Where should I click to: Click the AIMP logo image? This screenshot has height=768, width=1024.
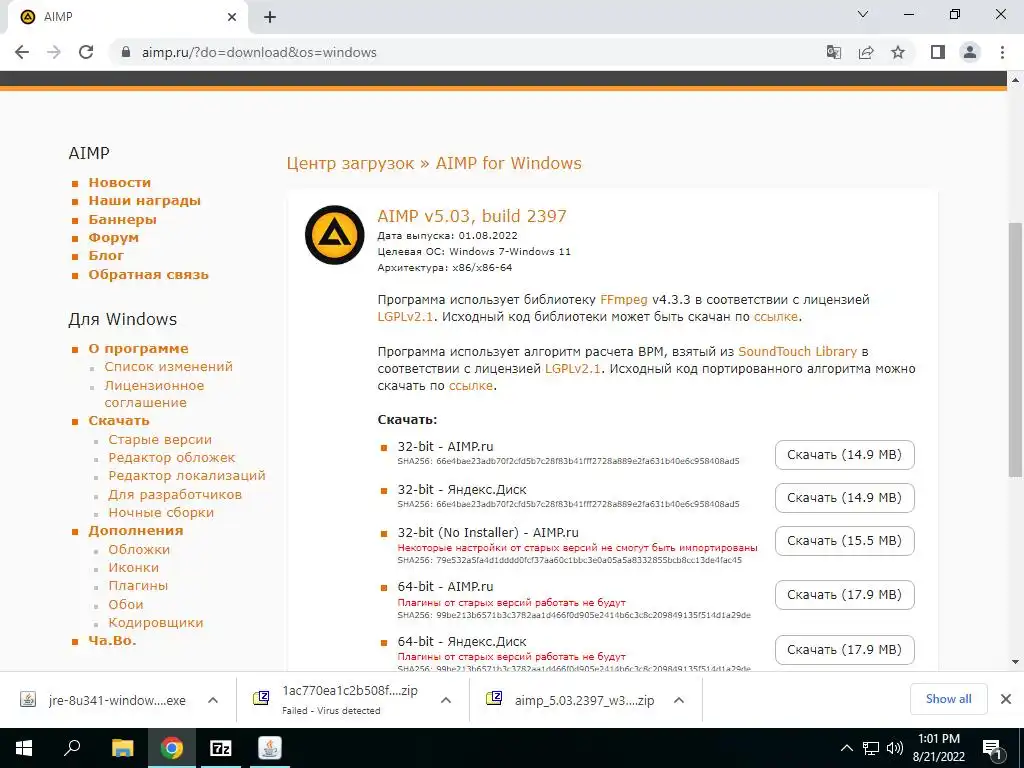click(x=334, y=234)
